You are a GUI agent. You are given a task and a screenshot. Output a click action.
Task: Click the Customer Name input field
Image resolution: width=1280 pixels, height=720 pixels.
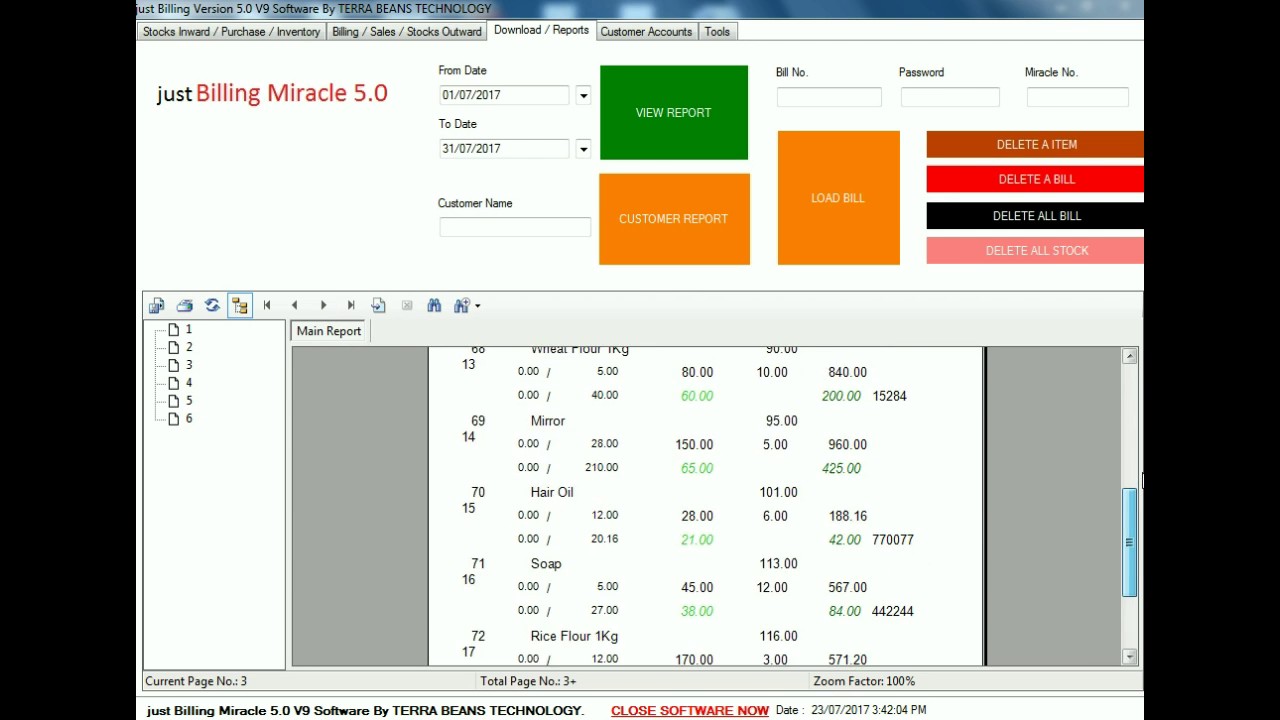pos(515,227)
